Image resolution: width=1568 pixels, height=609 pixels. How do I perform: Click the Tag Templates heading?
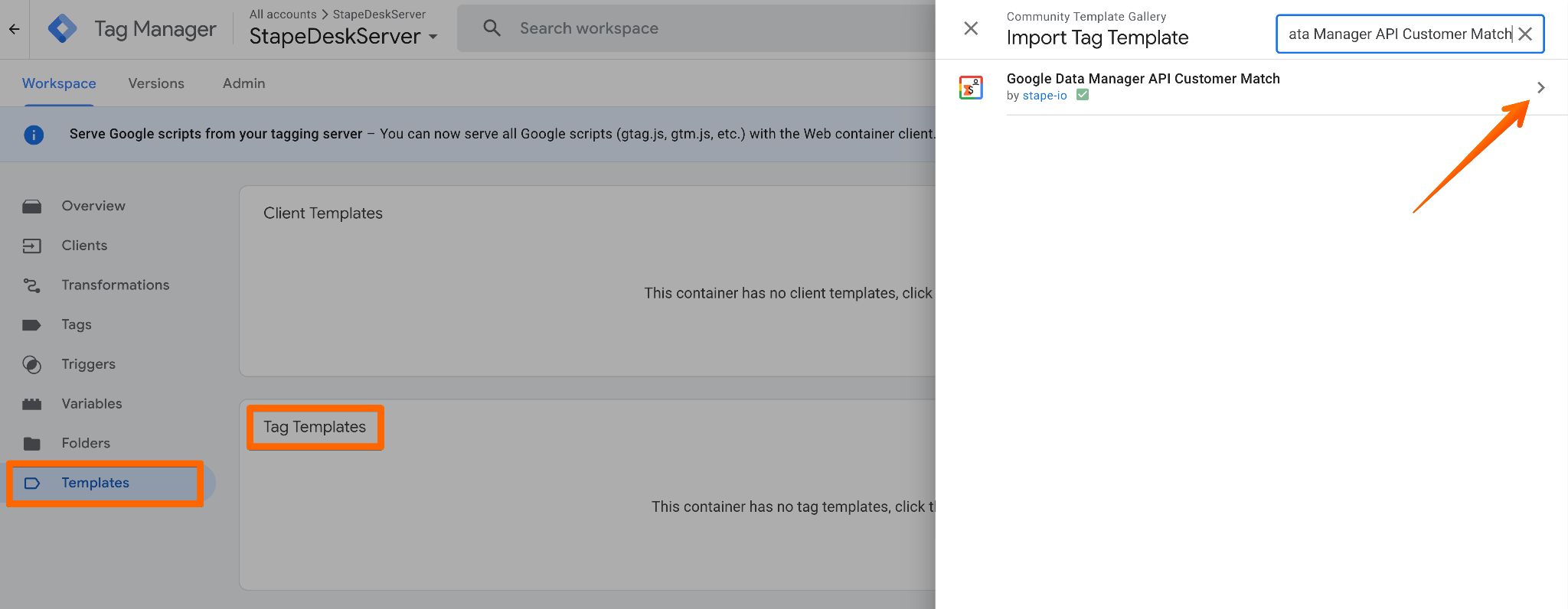(x=315, y=427)
